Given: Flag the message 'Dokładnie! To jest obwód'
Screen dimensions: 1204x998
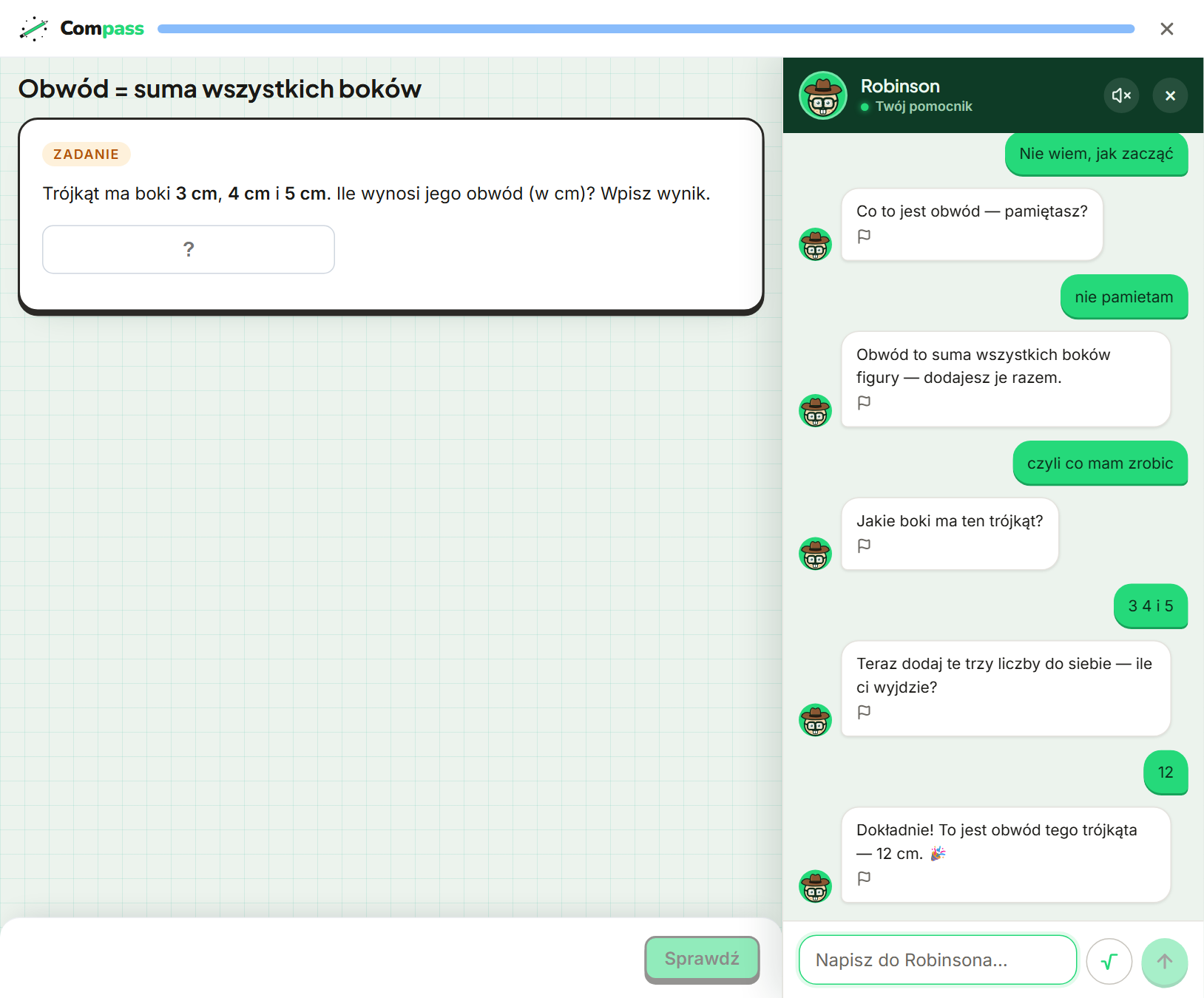Looking at the screenshot, I should (x=864, y=878).
